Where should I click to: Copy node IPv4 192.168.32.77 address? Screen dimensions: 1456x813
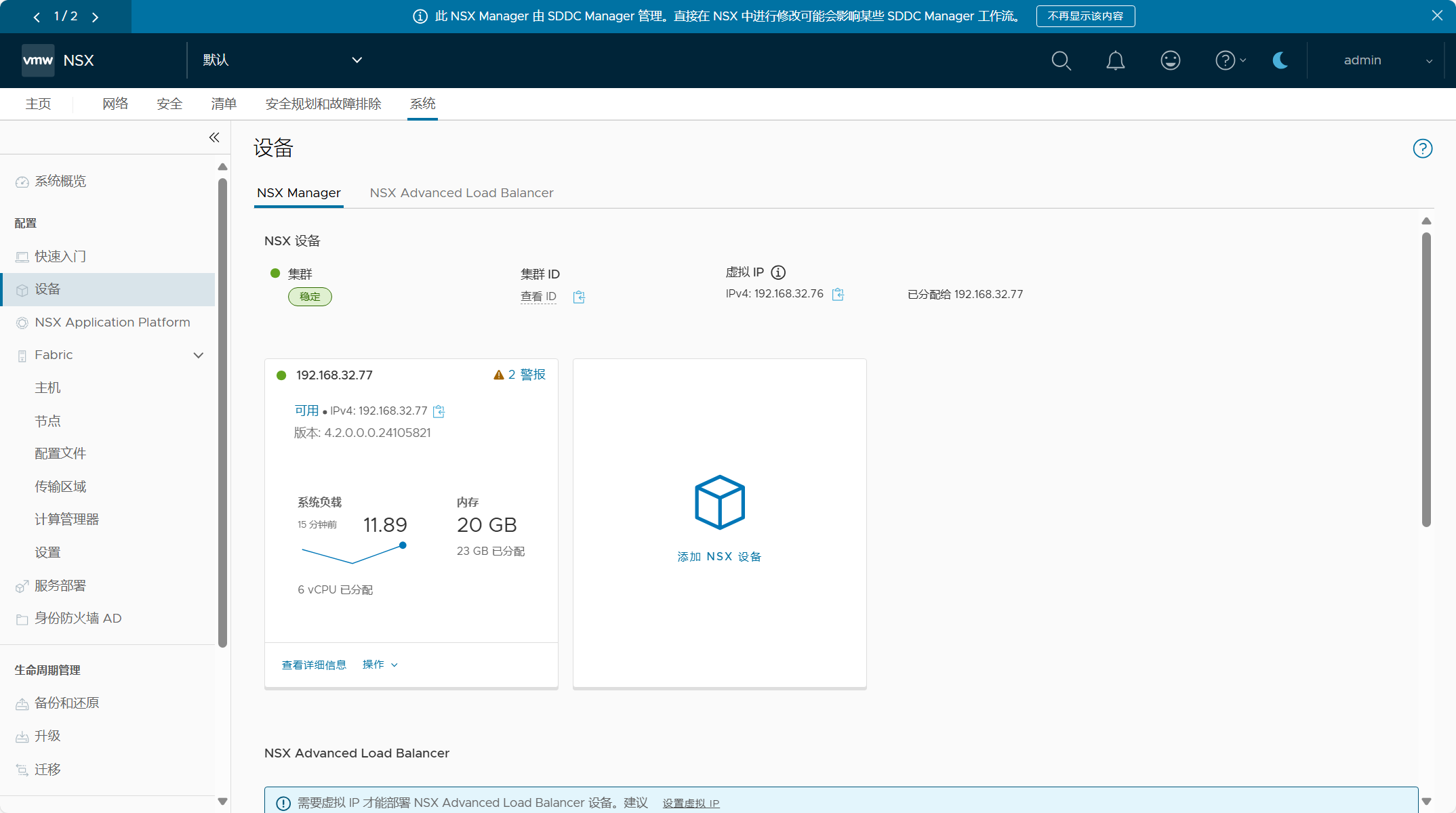439,411
